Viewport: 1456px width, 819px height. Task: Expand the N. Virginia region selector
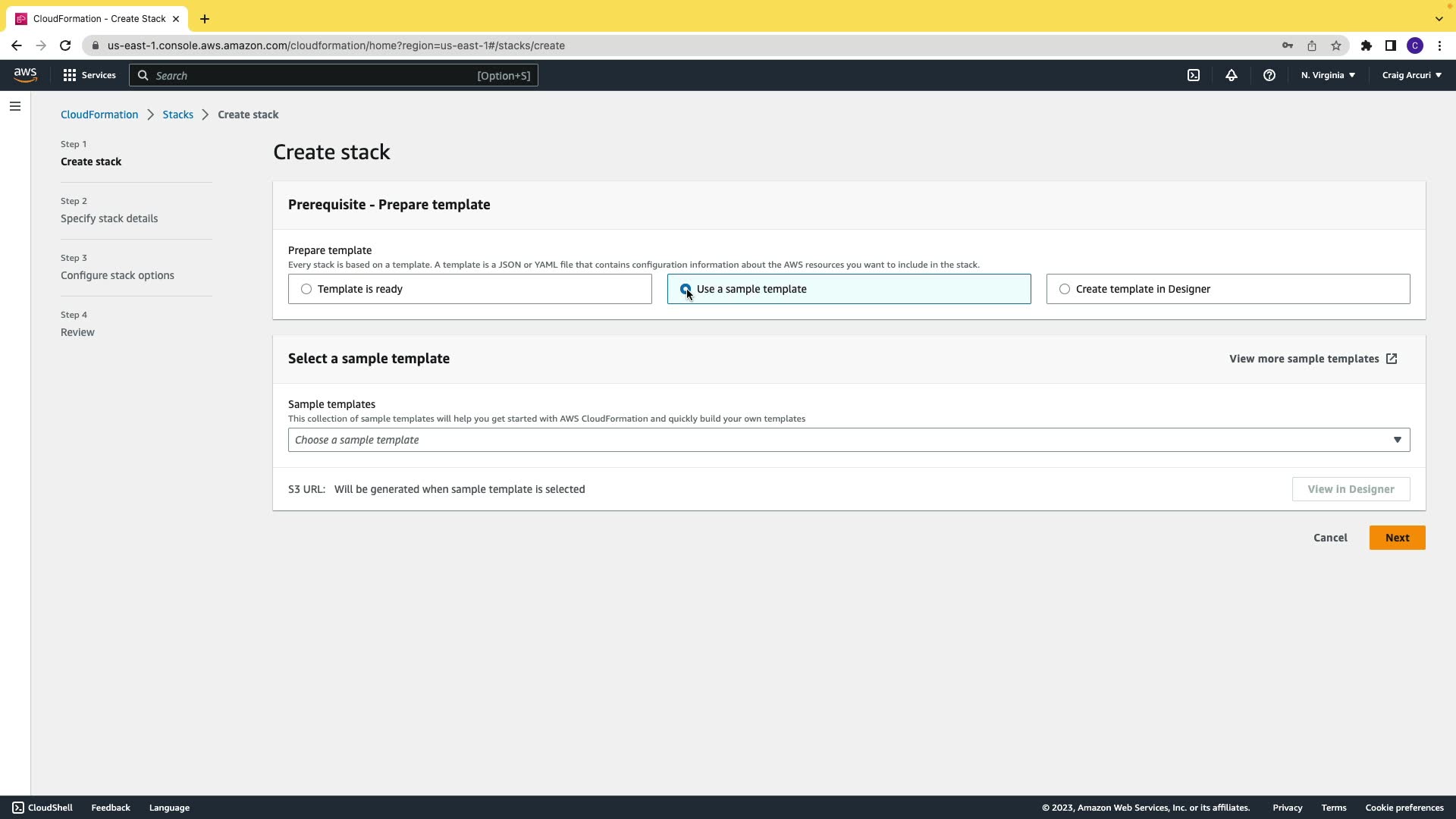coord(1328,75)
